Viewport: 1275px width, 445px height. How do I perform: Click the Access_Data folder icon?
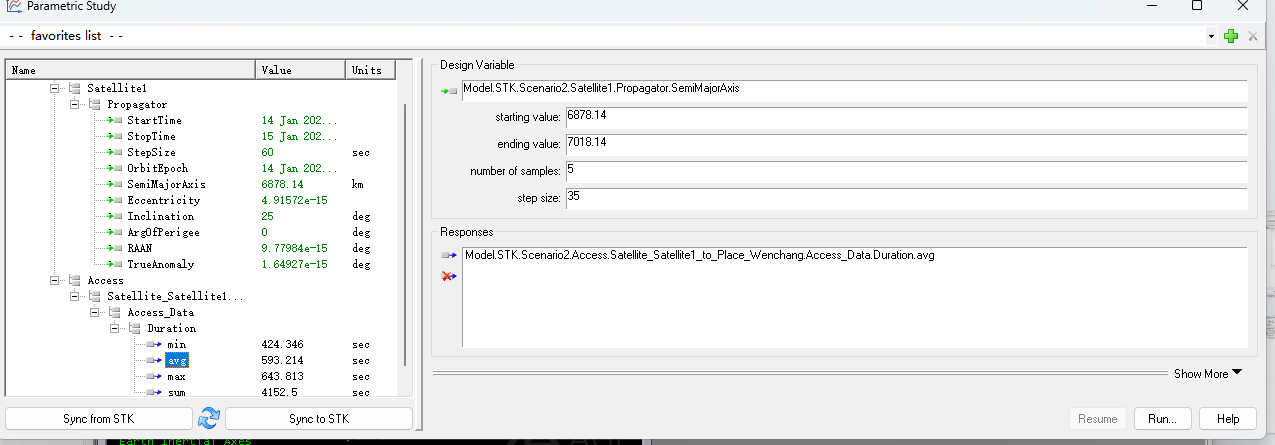pyautogui.click(x=115, y=312)
